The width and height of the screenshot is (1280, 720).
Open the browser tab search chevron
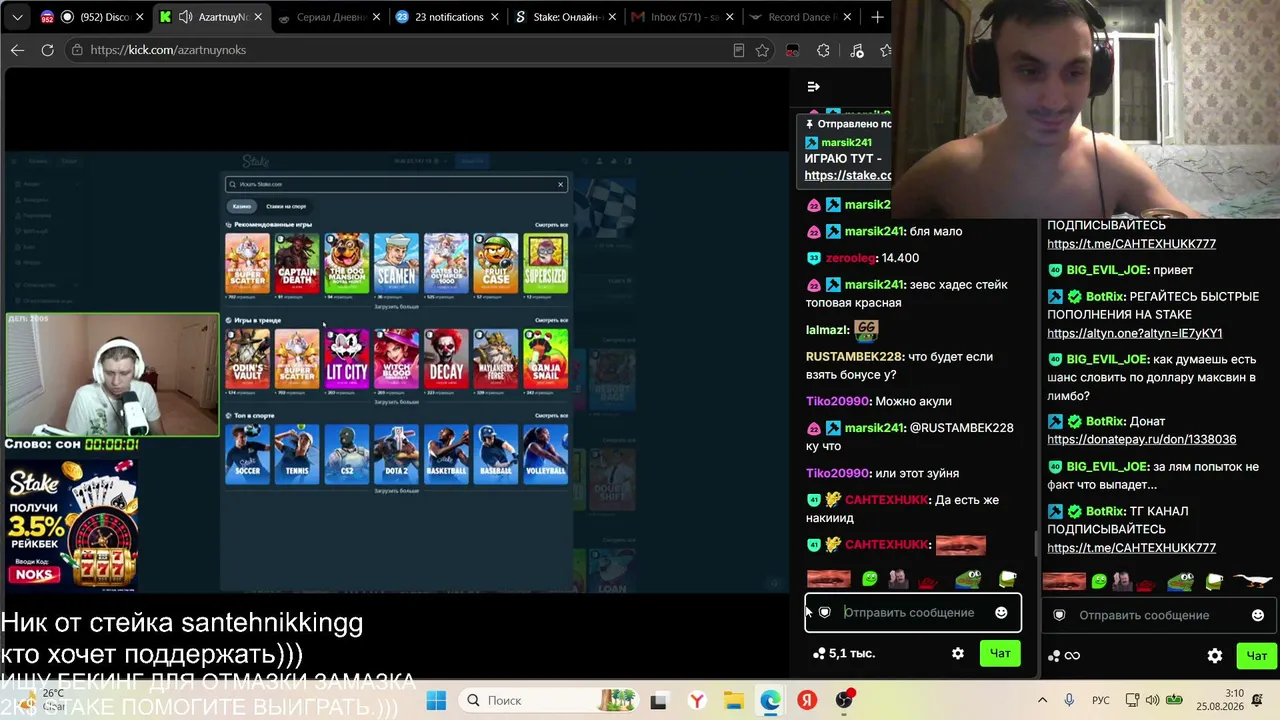tap(17, 17)
